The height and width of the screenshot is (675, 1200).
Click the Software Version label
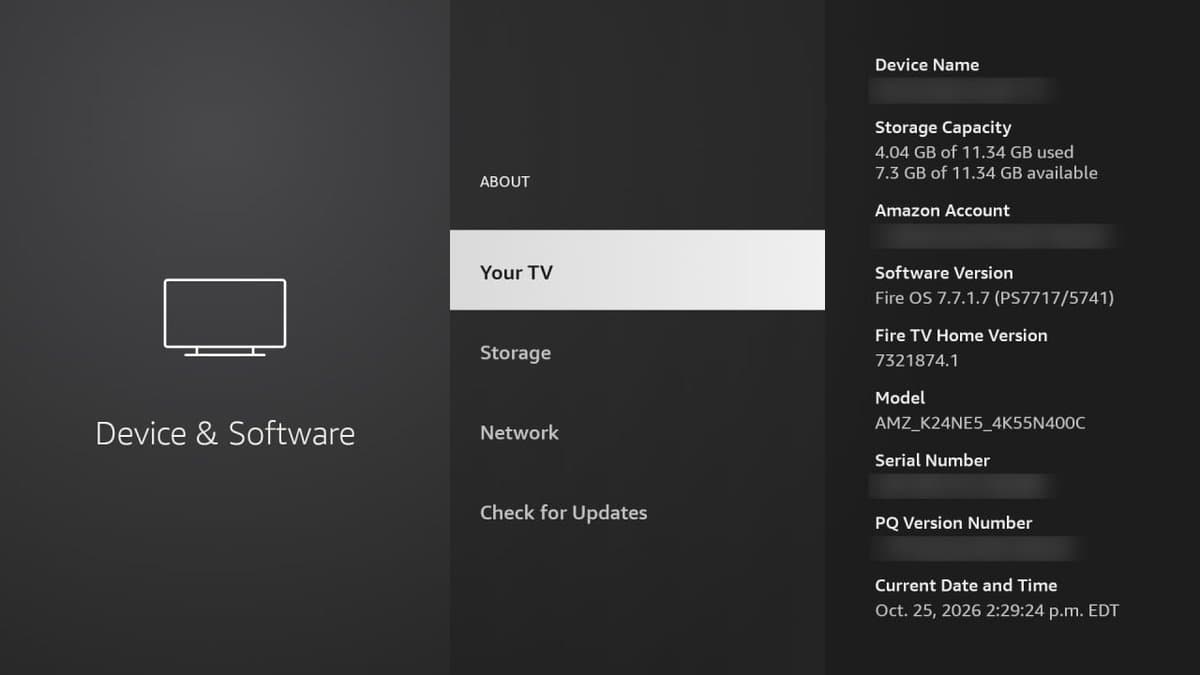pyautogui.click(x=944, y=273)
